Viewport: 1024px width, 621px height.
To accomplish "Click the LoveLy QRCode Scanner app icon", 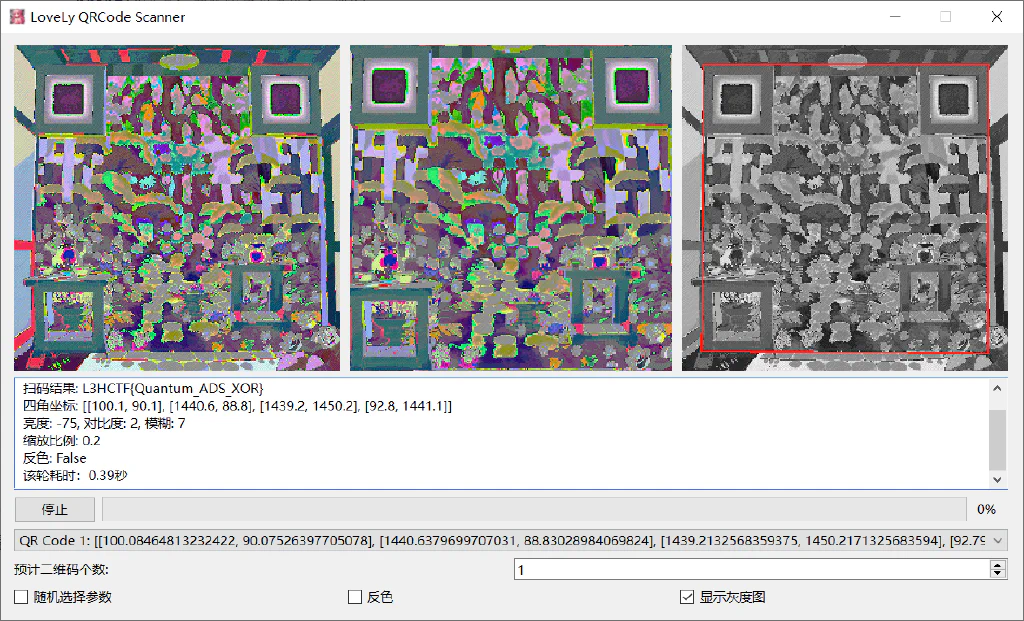I will click(16, 17).
